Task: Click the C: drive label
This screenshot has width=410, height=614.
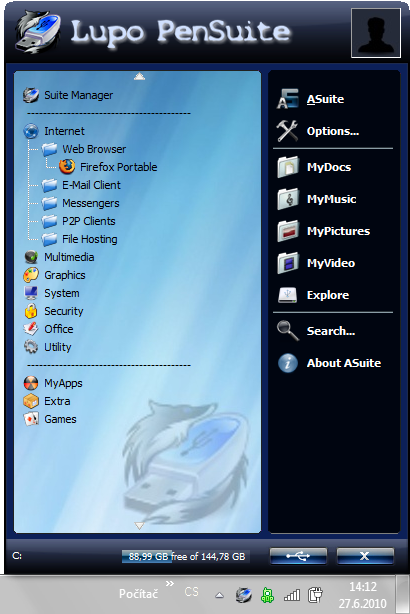Action: (x=17, y=556)
